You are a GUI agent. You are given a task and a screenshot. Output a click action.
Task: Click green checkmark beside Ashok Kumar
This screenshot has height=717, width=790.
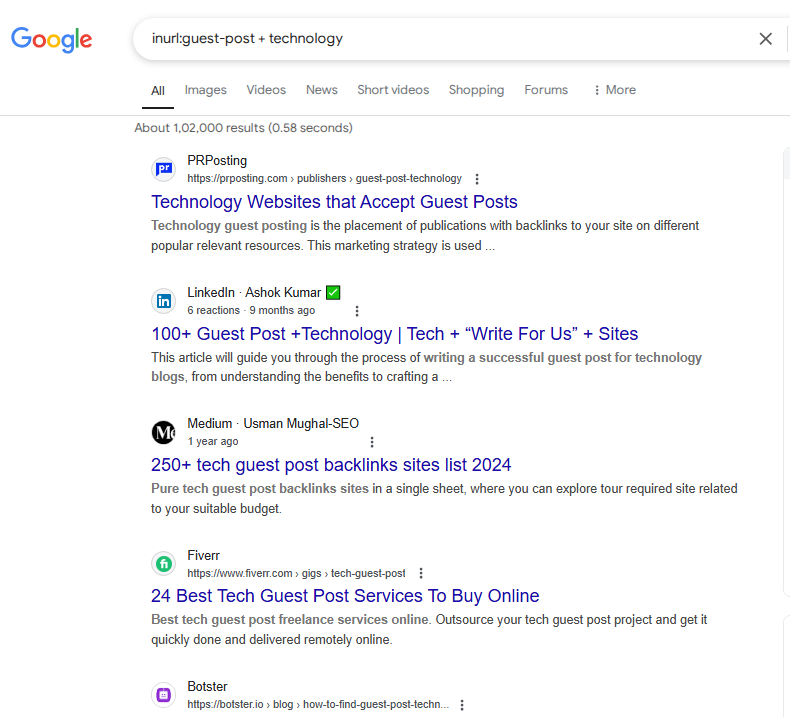333,292
